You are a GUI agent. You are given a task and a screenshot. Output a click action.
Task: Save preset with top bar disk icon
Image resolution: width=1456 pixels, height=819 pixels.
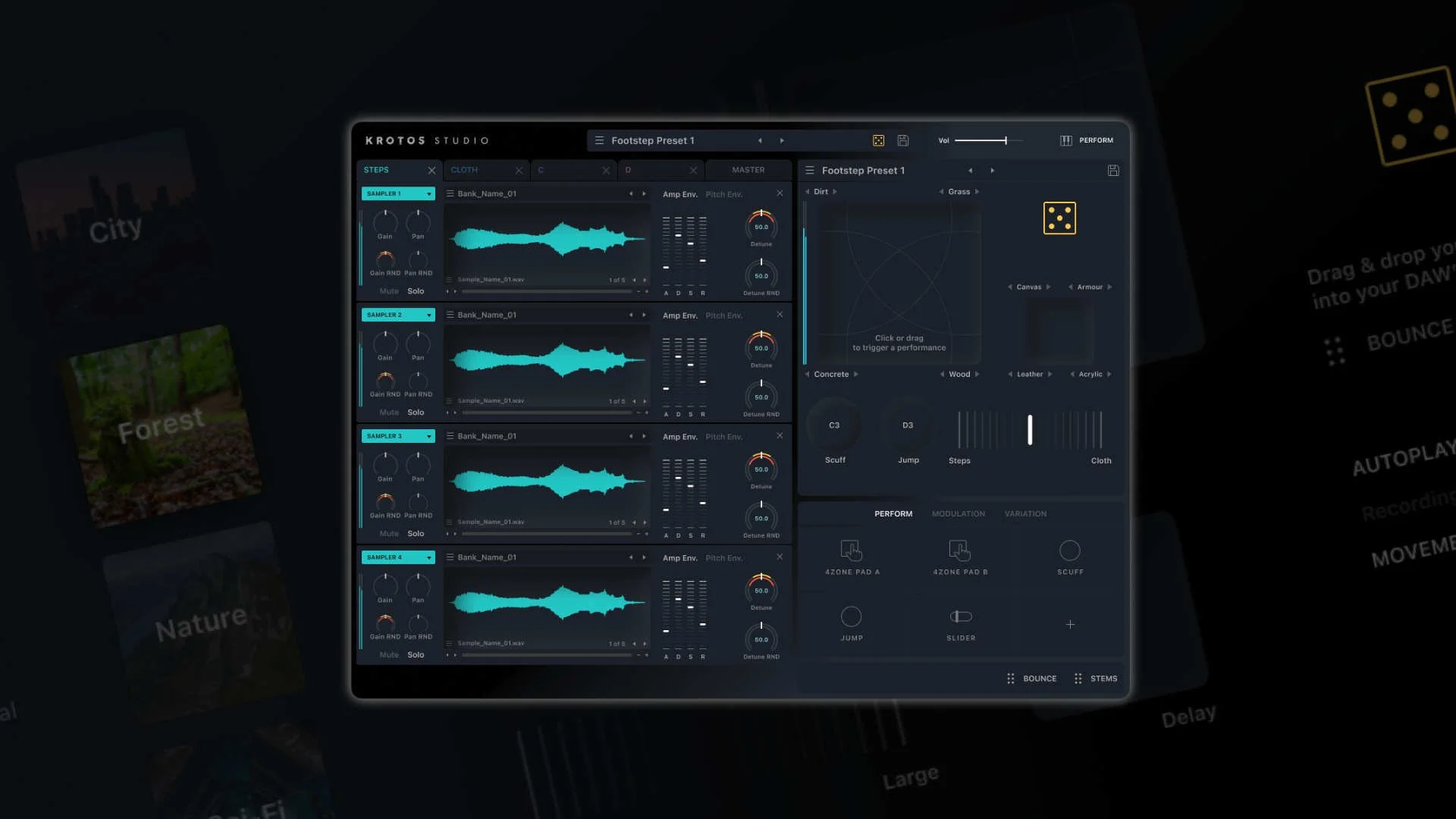[902, 140]
